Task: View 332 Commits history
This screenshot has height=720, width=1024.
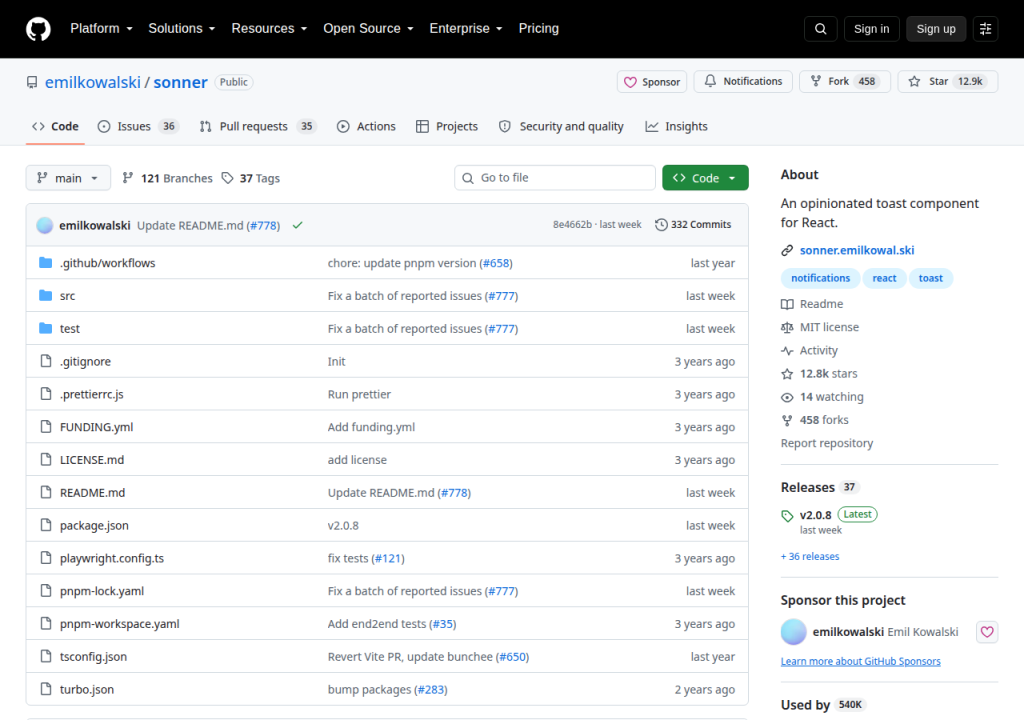Action: pyautogui.click(x=693, y=225)
